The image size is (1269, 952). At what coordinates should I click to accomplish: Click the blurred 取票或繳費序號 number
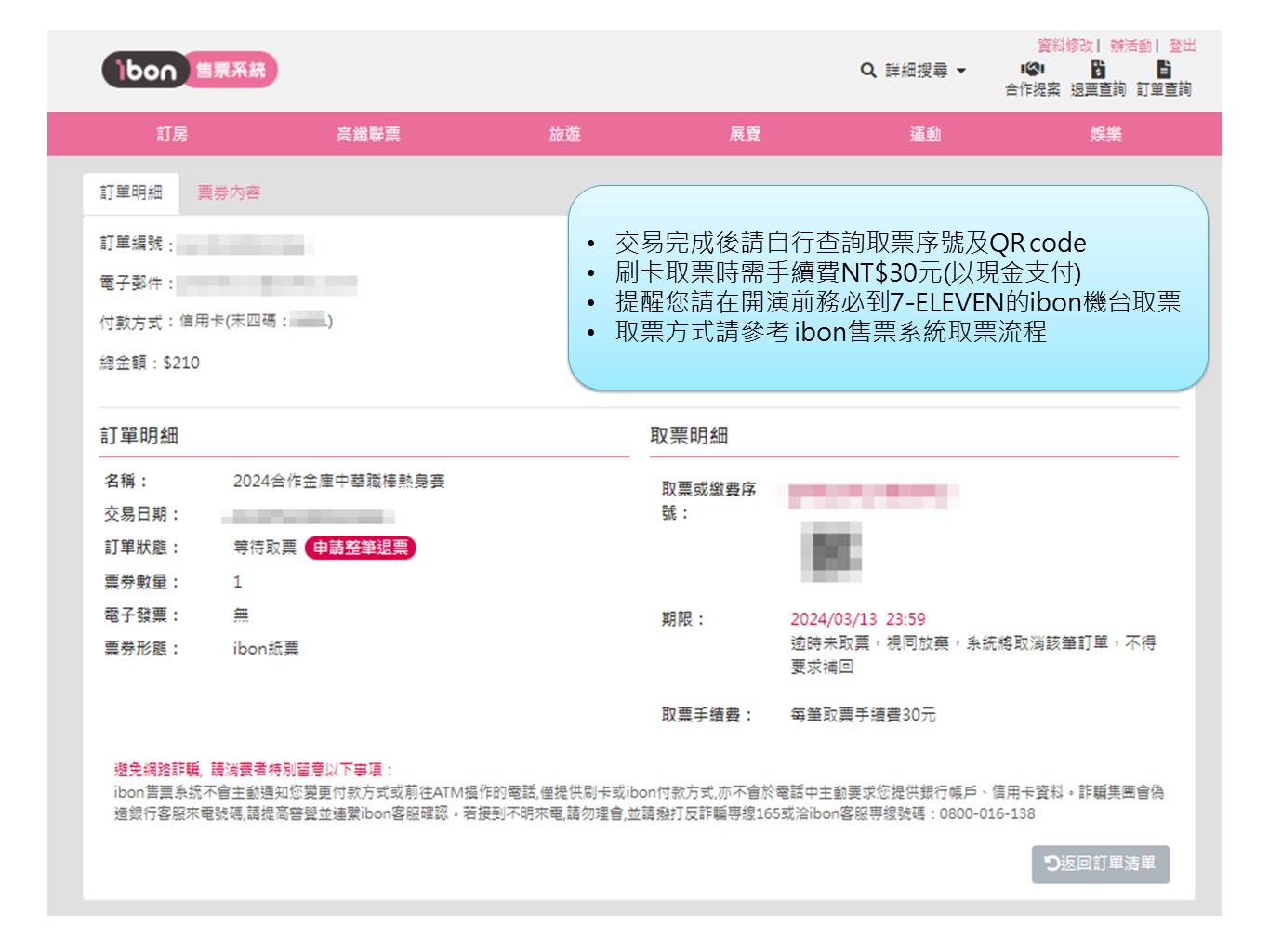point(874,496)
